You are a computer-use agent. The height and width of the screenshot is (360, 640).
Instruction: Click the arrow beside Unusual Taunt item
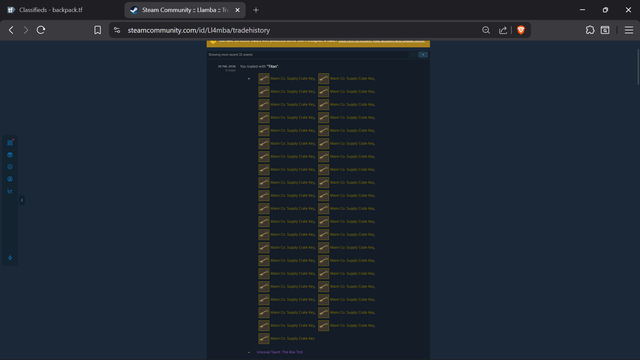pos(249,352)
